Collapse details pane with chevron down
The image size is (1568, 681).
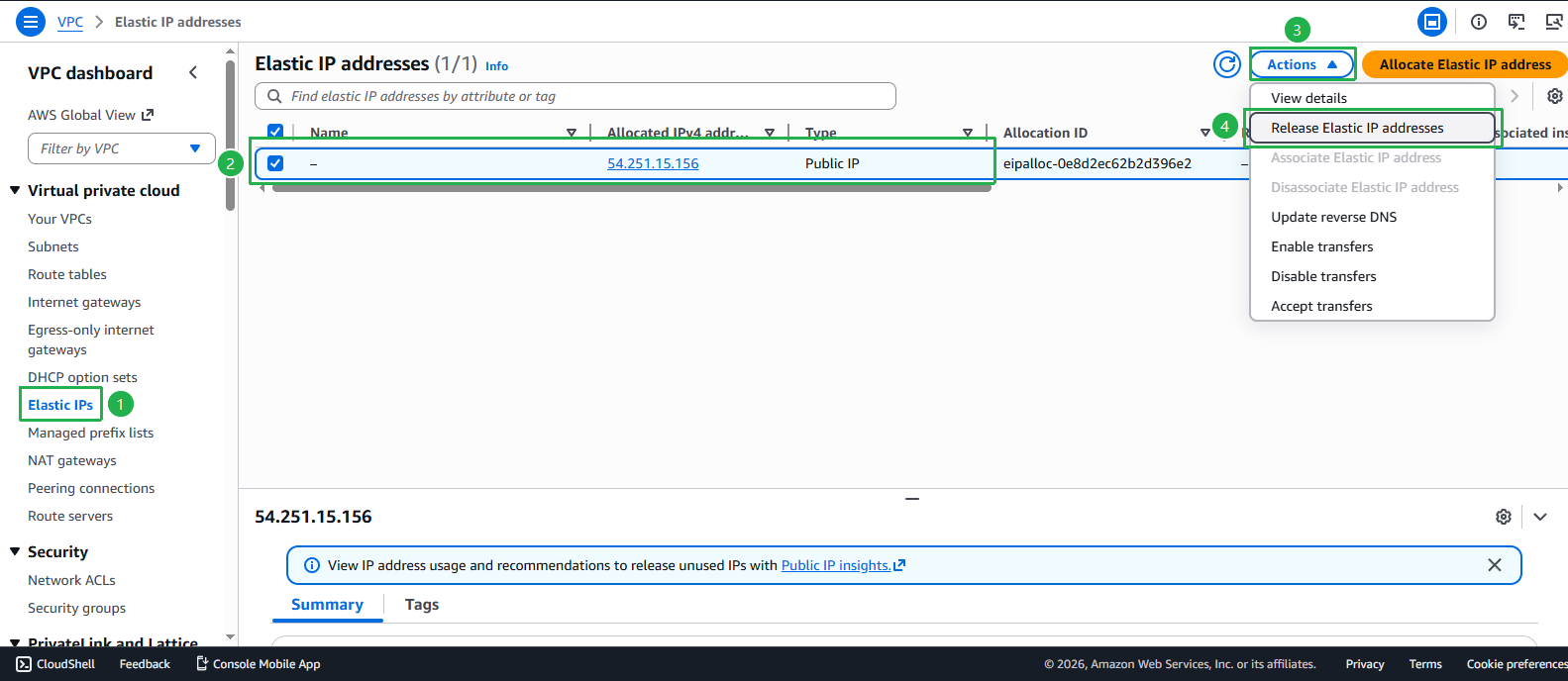click(x=1540, y=517)
